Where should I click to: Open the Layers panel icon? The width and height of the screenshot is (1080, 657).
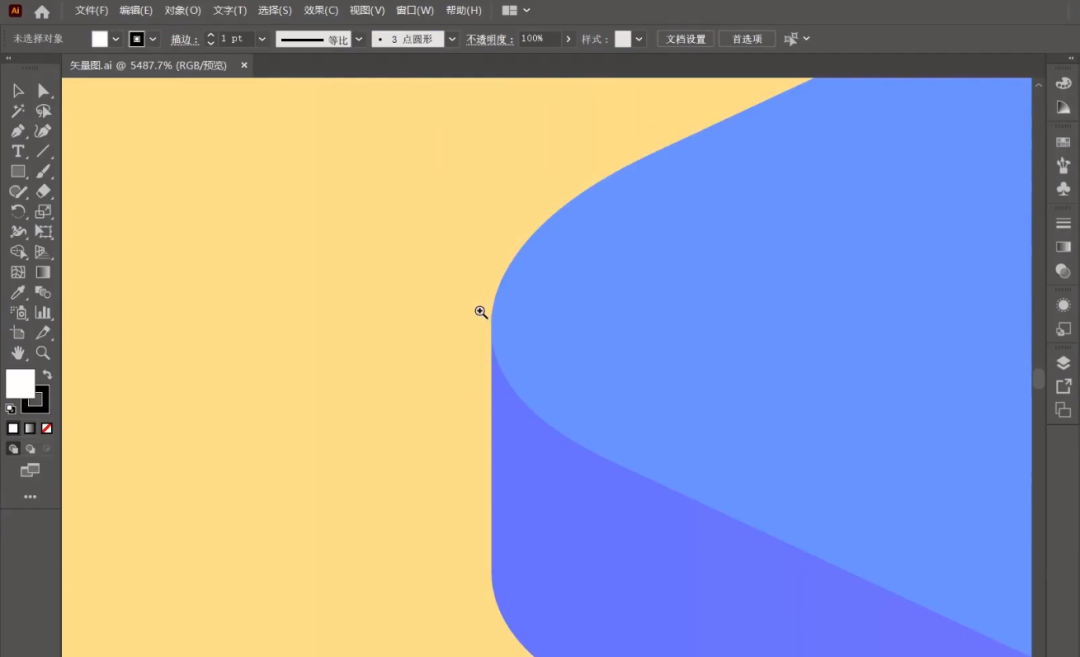click(1063, 363)
